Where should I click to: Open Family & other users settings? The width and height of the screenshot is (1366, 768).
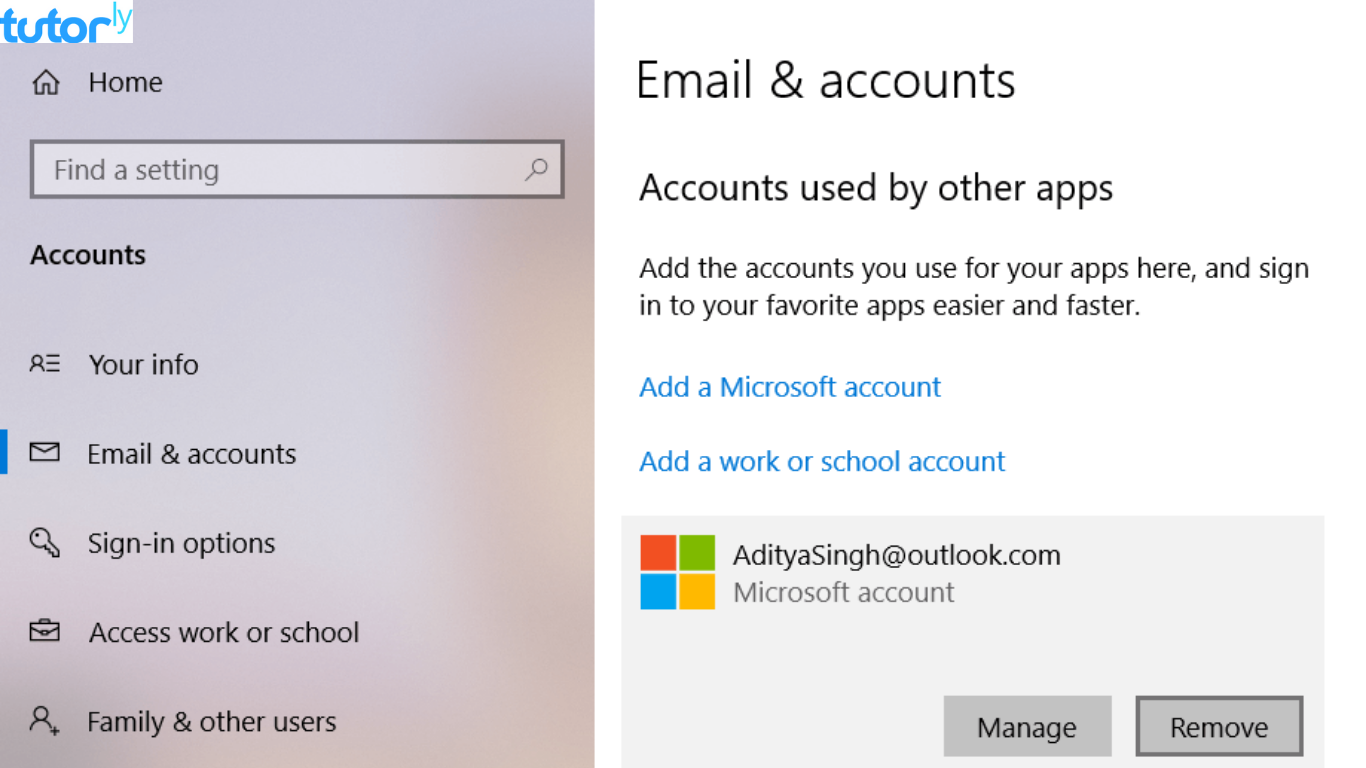click(211, 721)
